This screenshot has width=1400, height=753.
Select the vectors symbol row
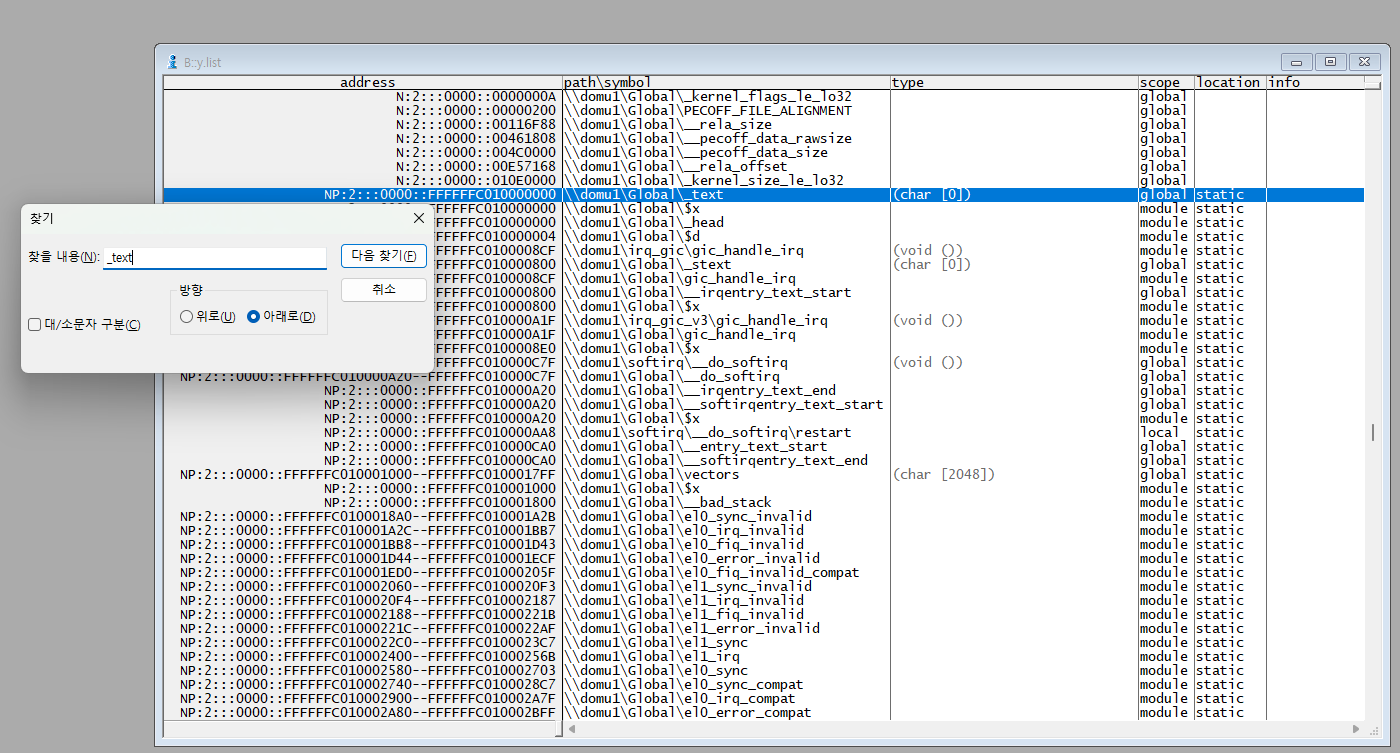pyautogui.click(x=700, y=475)
